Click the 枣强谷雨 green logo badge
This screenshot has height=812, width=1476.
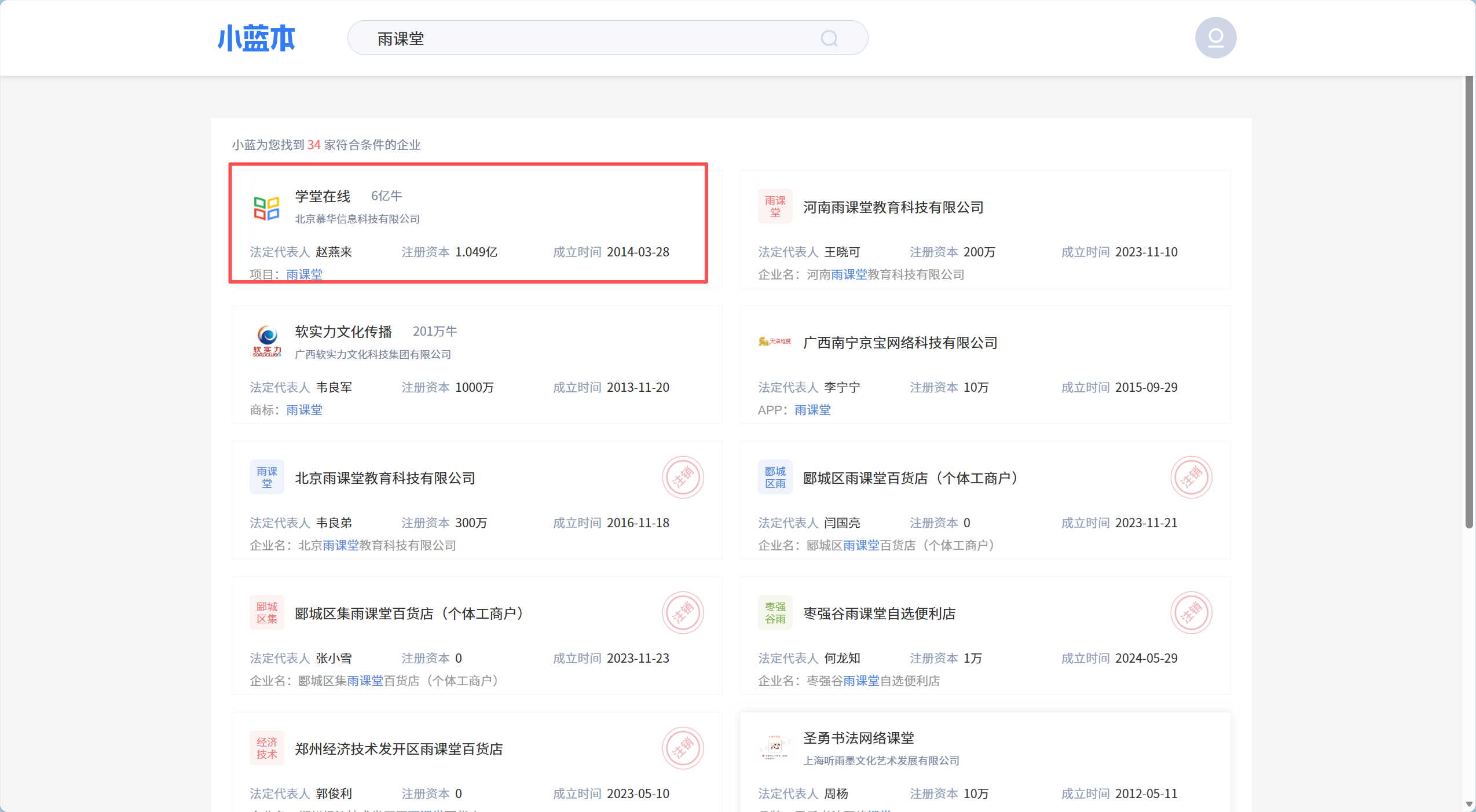coord(775,613)
